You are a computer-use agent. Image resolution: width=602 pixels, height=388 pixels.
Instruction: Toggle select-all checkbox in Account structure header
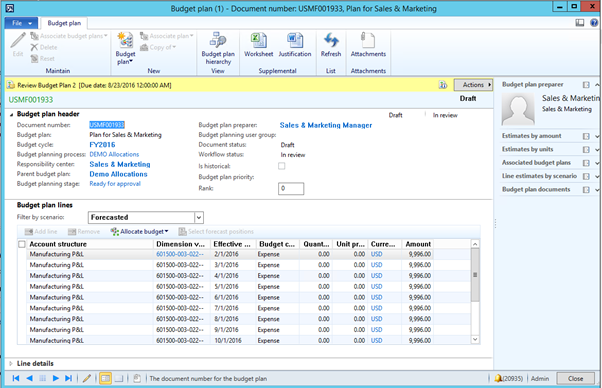pos(22,244)
